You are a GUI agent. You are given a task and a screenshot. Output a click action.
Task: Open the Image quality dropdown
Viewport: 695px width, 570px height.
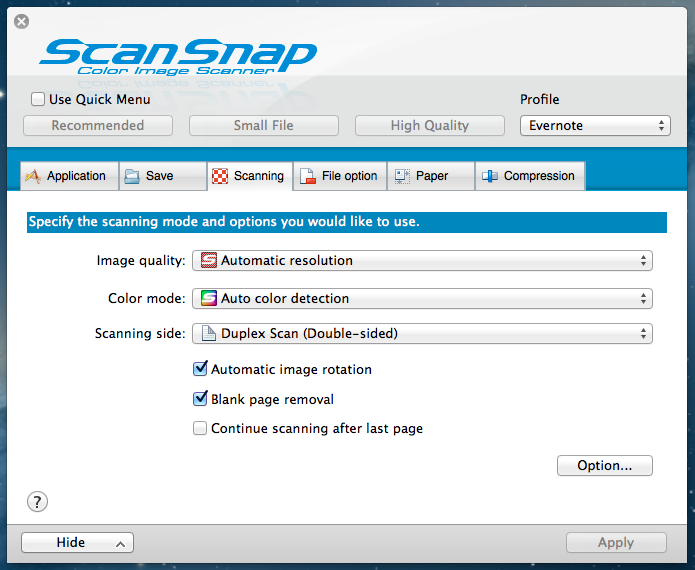point(422,260)
